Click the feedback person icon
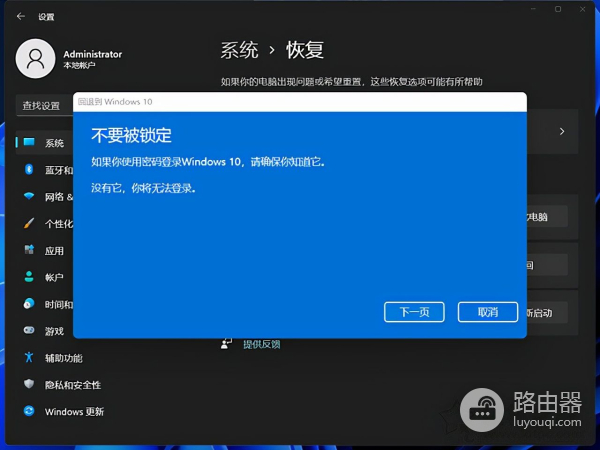This screenshot has height=450, width=600. tap(227, 344)
